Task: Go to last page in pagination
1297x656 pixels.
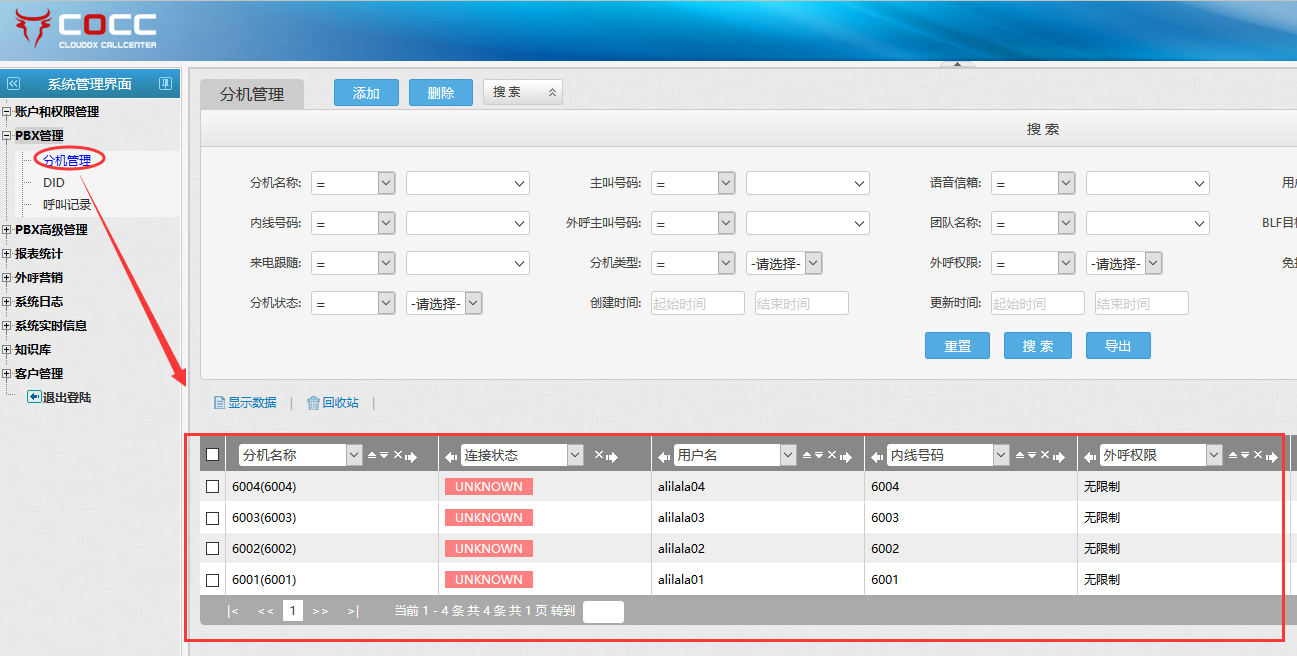Action: 352,611
